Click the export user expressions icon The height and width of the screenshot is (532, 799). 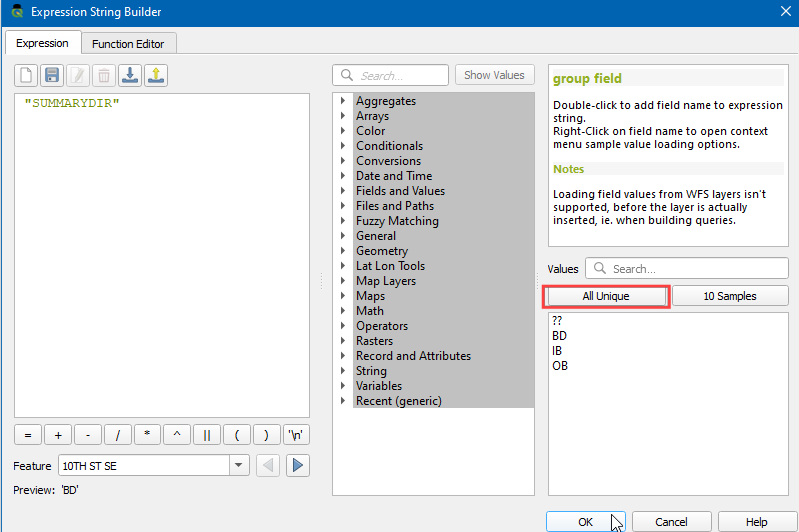[x=156, y=75]
